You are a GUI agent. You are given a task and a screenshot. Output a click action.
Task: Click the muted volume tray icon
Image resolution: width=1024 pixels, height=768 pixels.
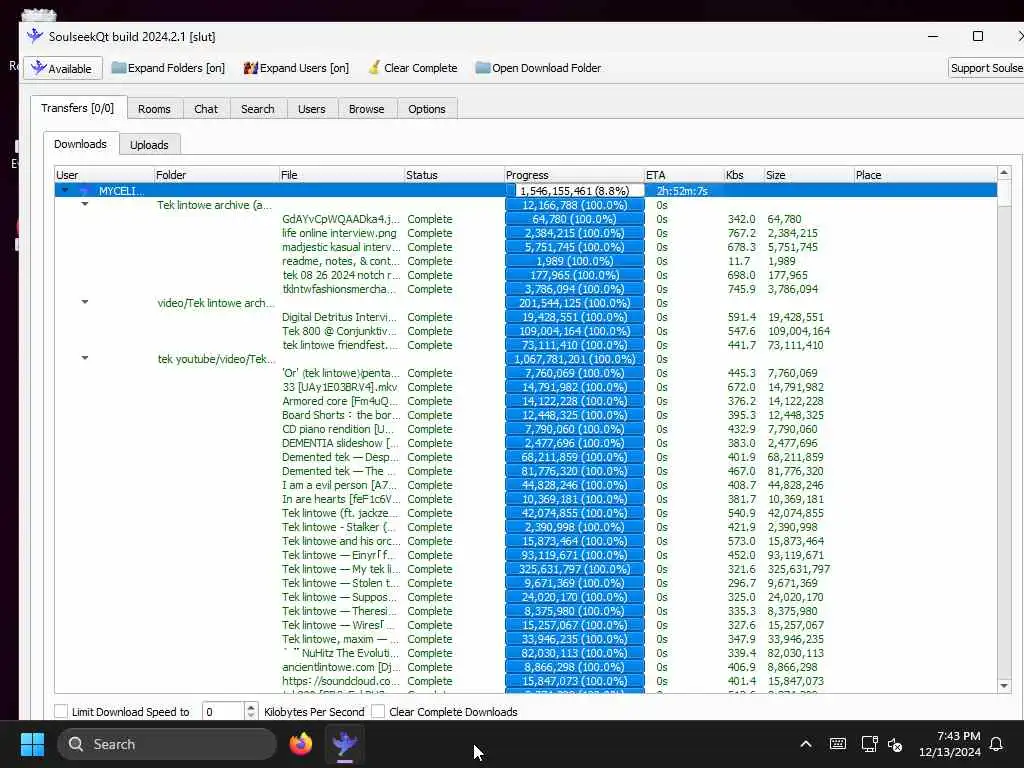point(896,744)
